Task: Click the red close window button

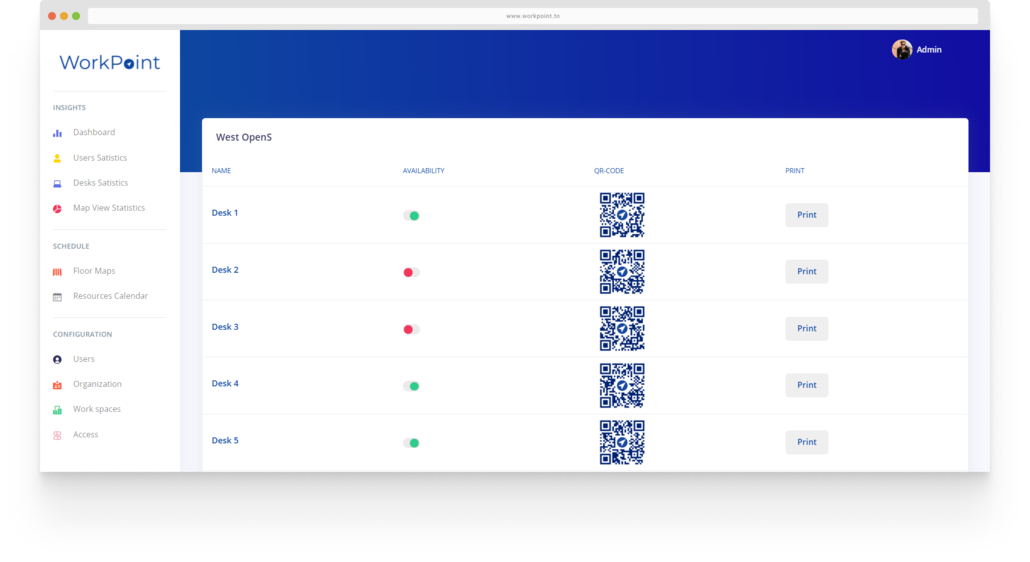Action: [x=52, y=16]
